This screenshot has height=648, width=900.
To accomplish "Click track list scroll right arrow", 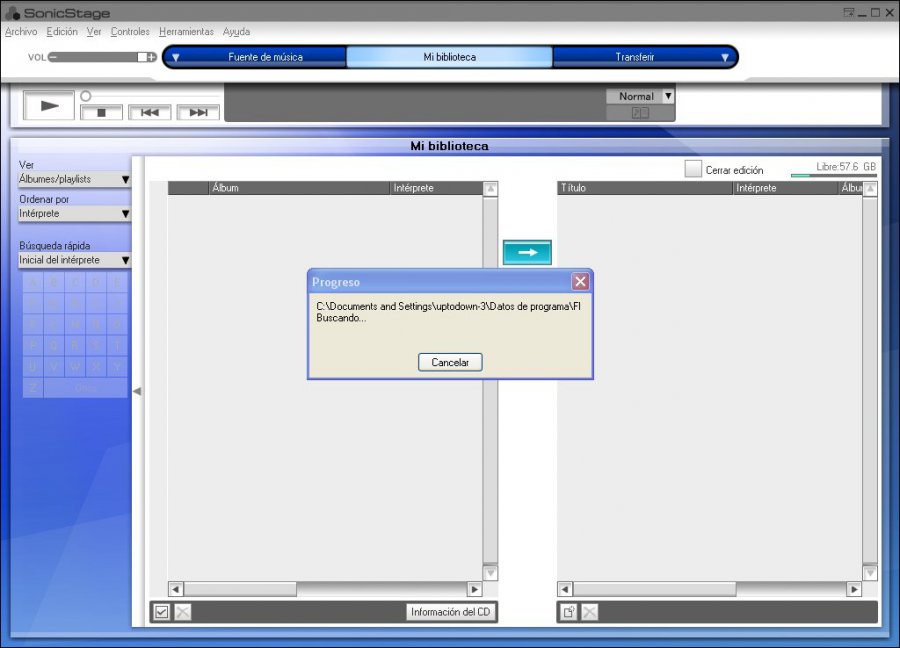I will pyautogui.click(x=854, y=589).
